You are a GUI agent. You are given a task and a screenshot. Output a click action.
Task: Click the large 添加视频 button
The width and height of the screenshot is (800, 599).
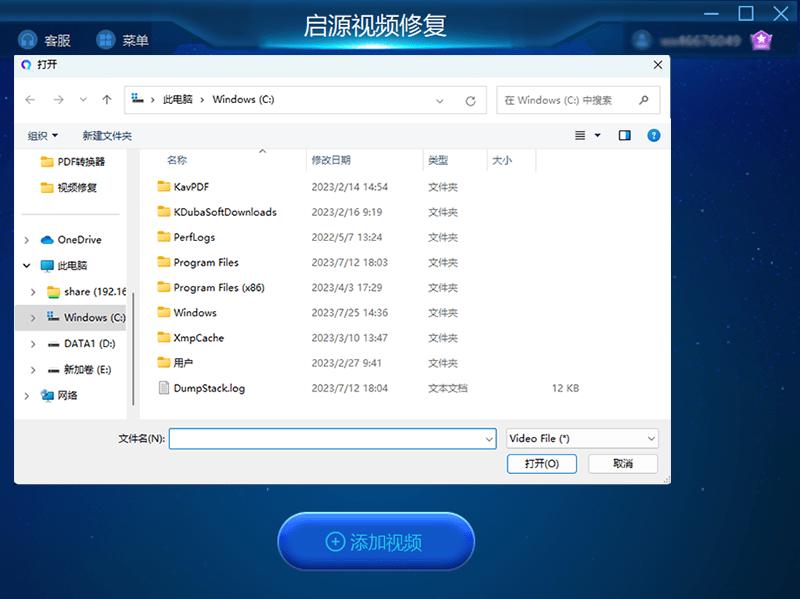coord(375,541)
